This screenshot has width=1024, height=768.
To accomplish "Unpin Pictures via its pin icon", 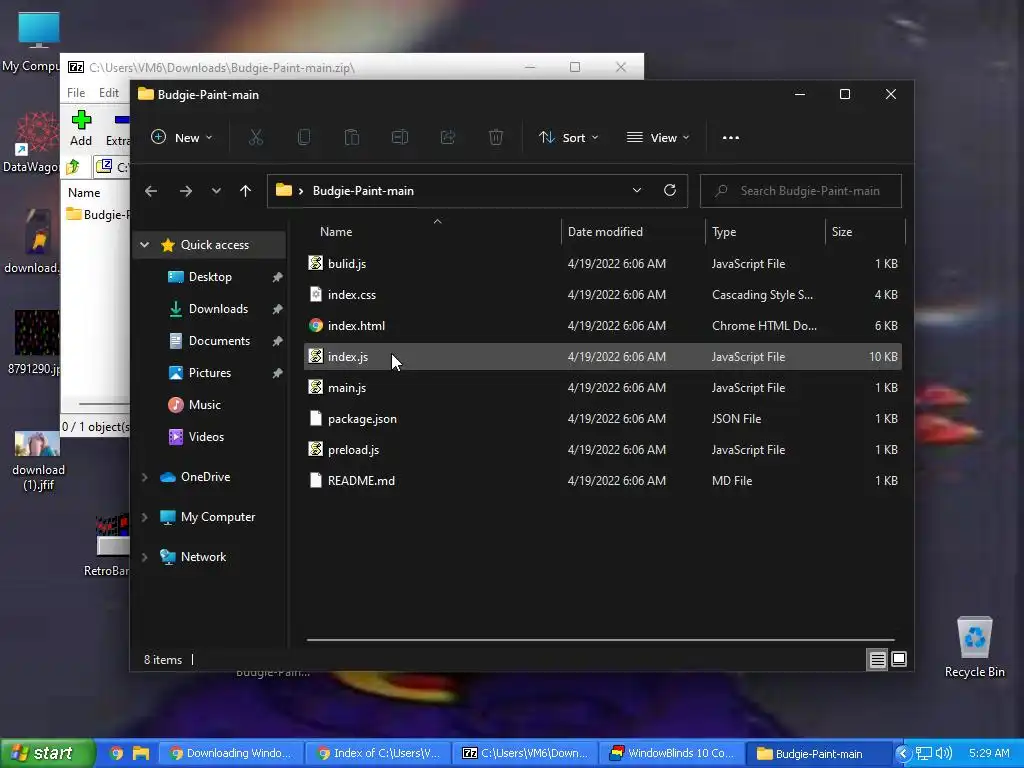I will [277, 373].
